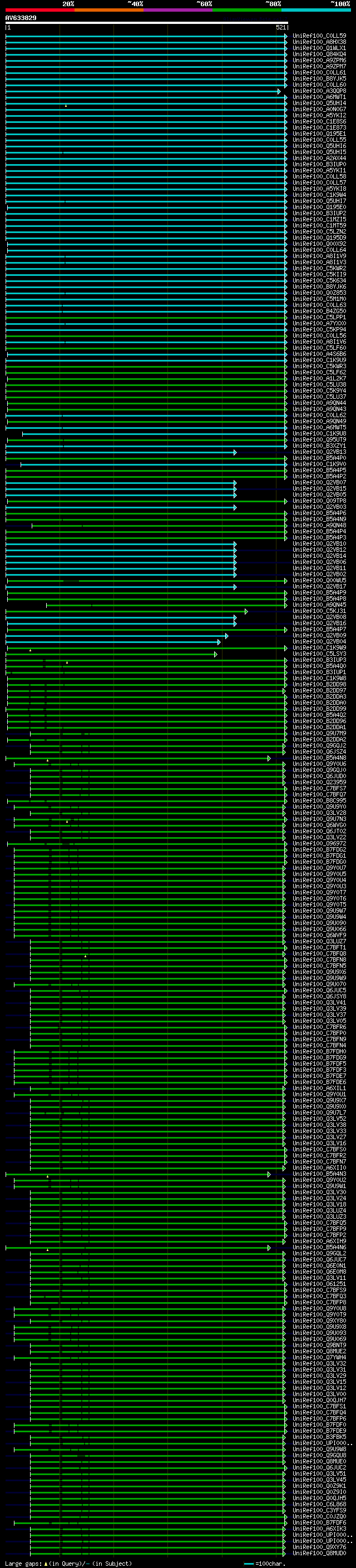Select the UniRef100_Q23959 entry

[x=319, y=782]
